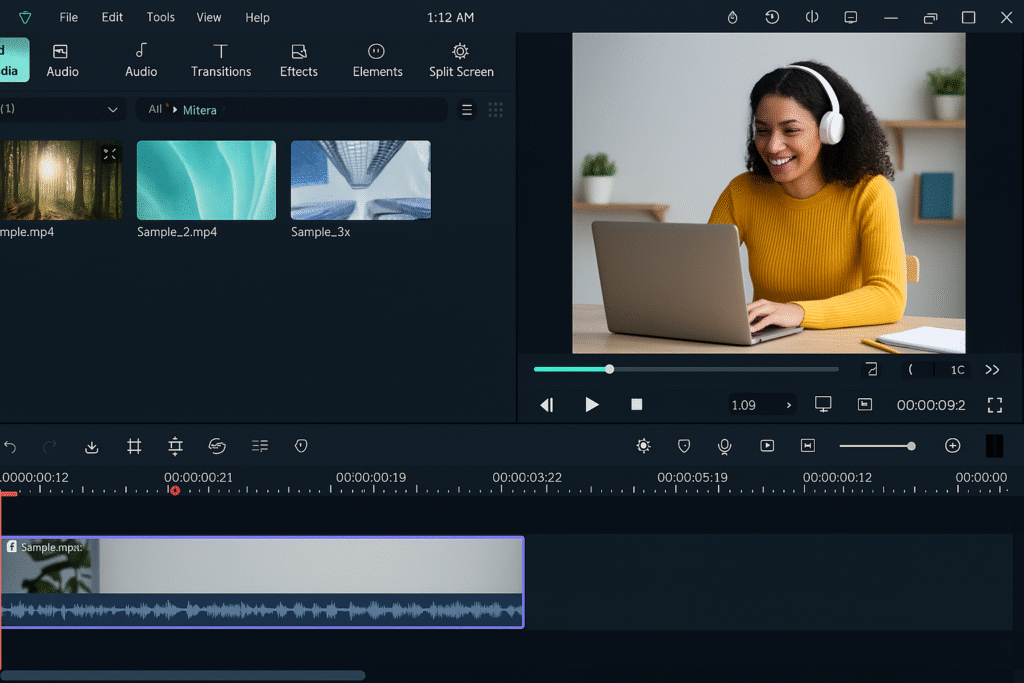Viewport: 1024px width, 683px height.
Task: Click the app logo icon
Action: [25, 18]
